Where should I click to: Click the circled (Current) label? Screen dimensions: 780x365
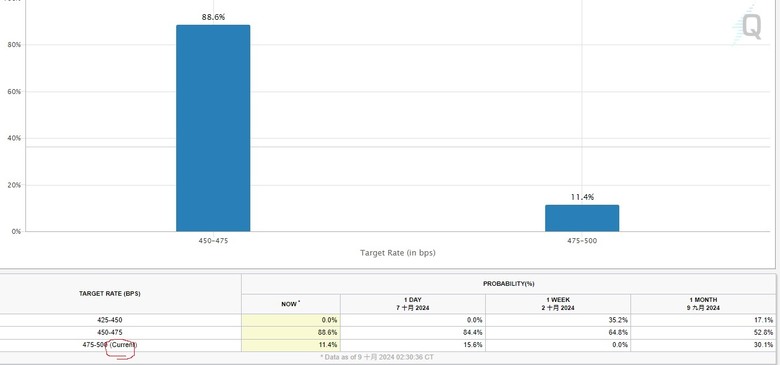coord(123,345)
